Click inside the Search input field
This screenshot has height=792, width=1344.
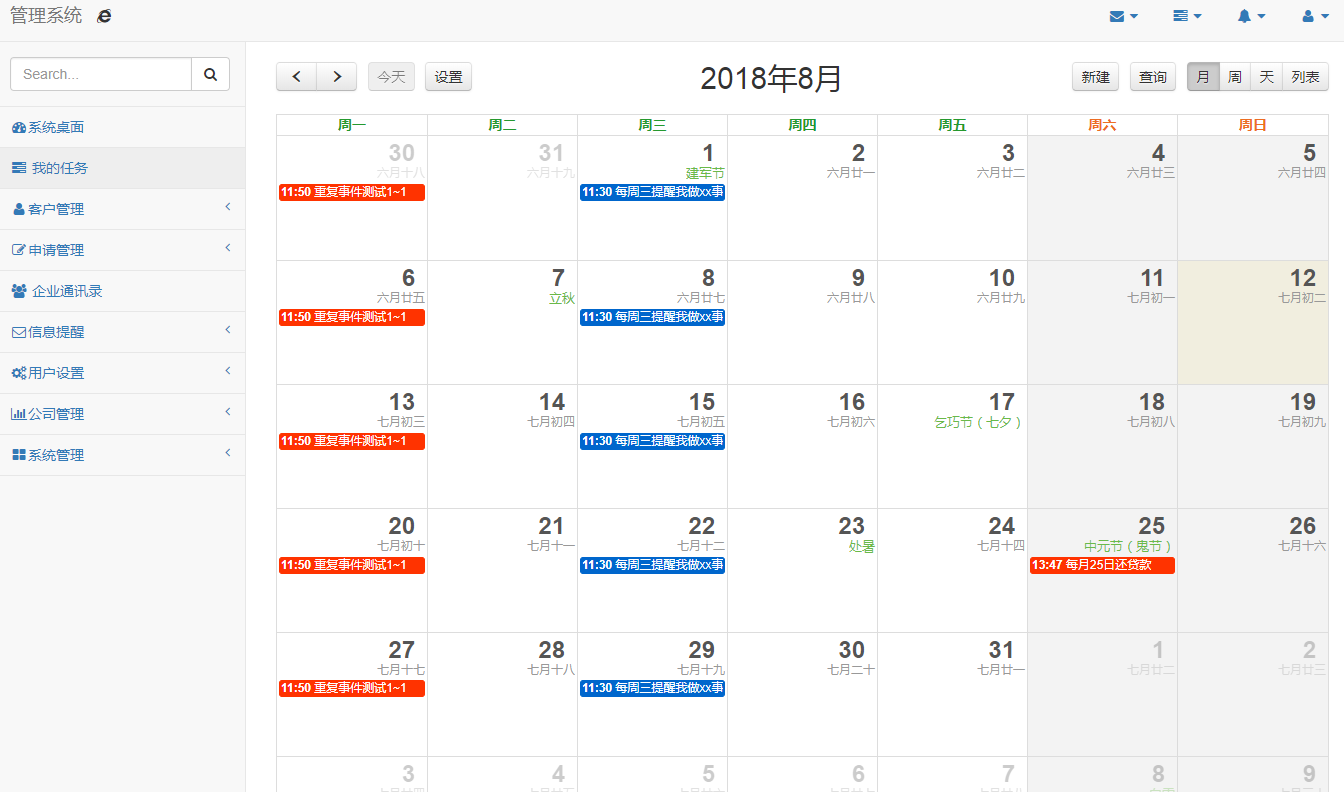pyautogui.click(x=100, y=74)
